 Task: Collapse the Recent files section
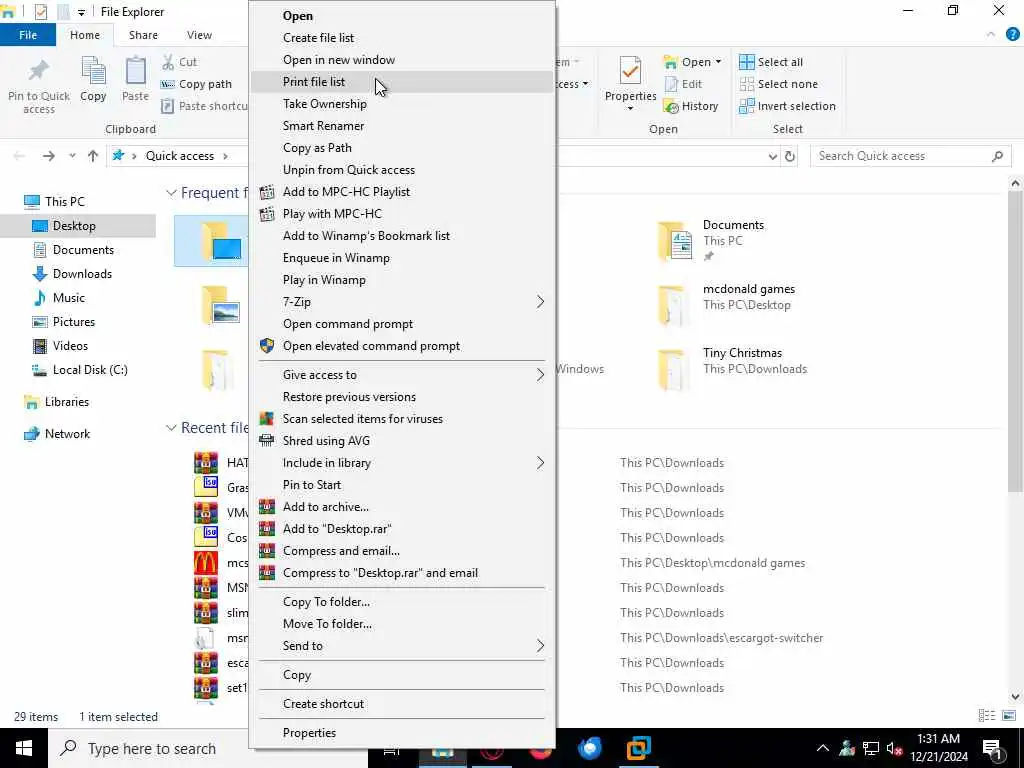(x=171, y=428)
